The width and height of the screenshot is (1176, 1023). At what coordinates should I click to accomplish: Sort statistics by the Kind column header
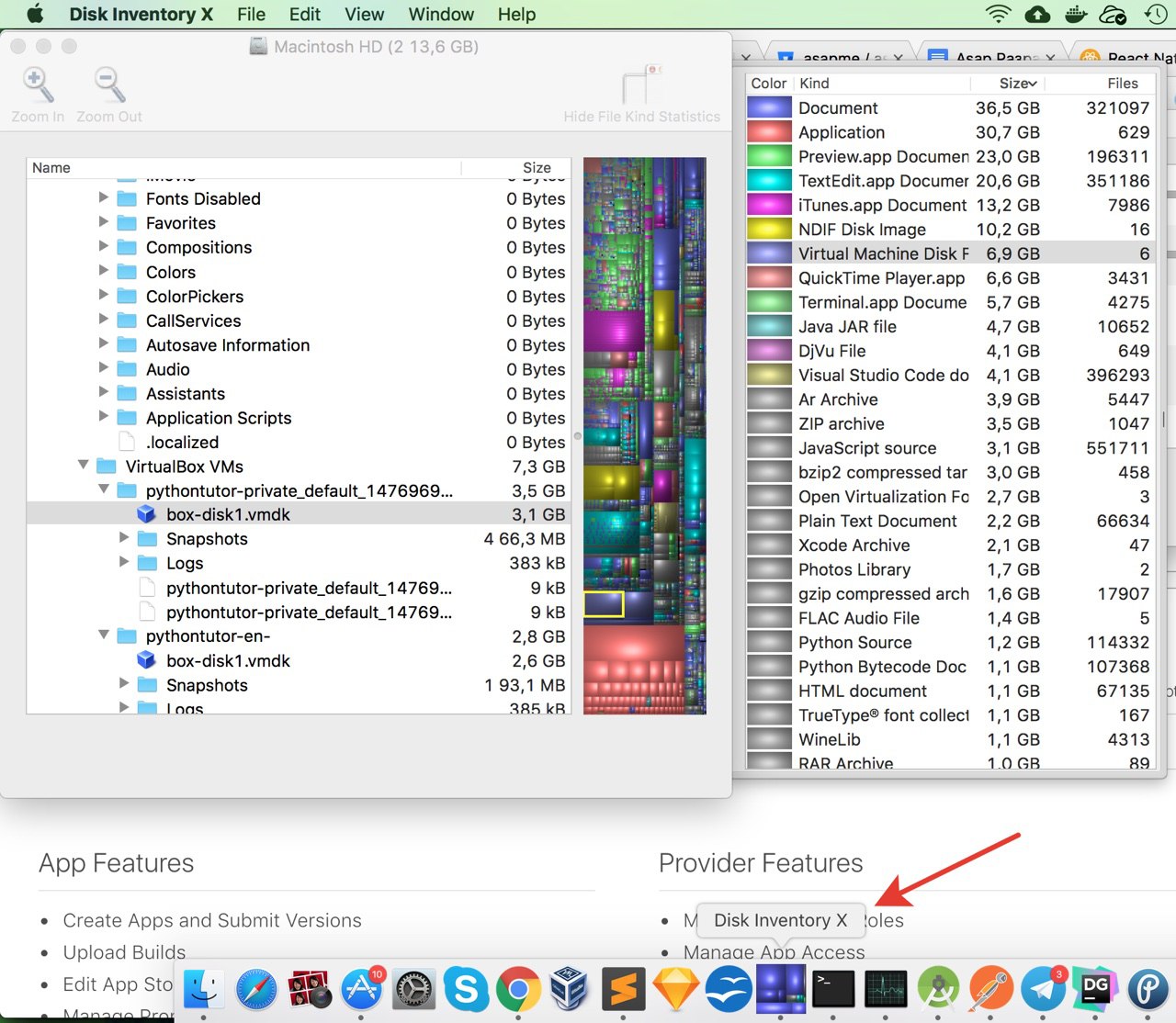[882, 83]
